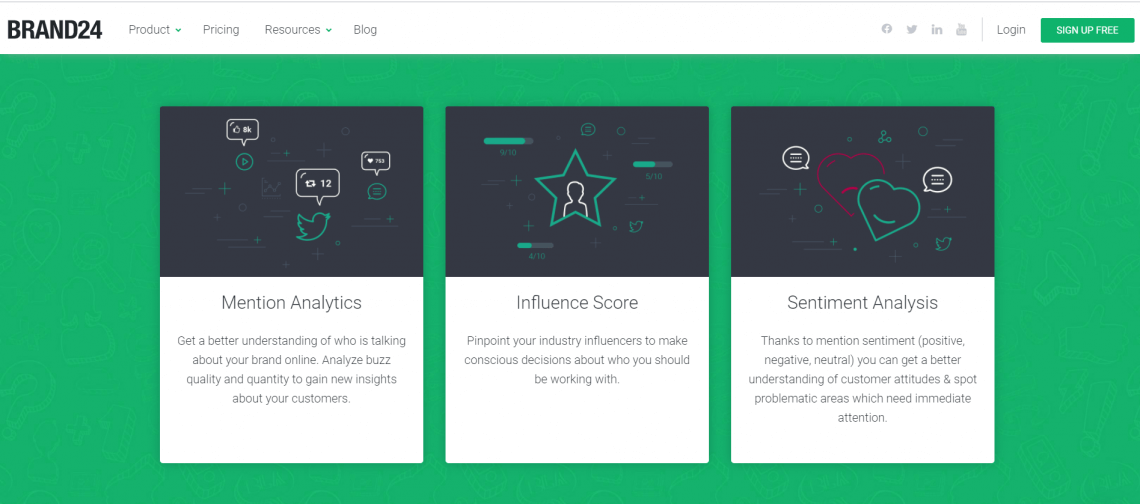This screenshot has width=1140, height=504.
Task: Click the Mention Analytics illustration
Action: tap(292, 191)
